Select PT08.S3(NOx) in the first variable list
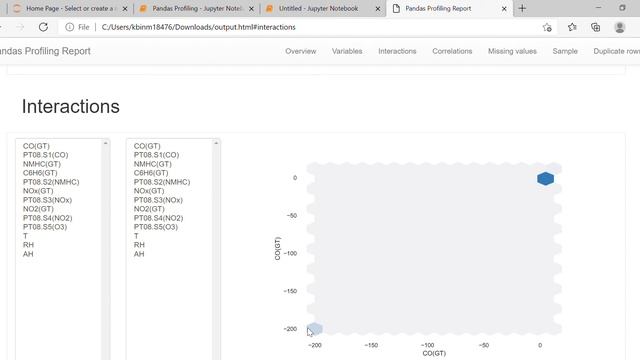The width and height of the screenshot is (640, 360). (x=47, y=200)
